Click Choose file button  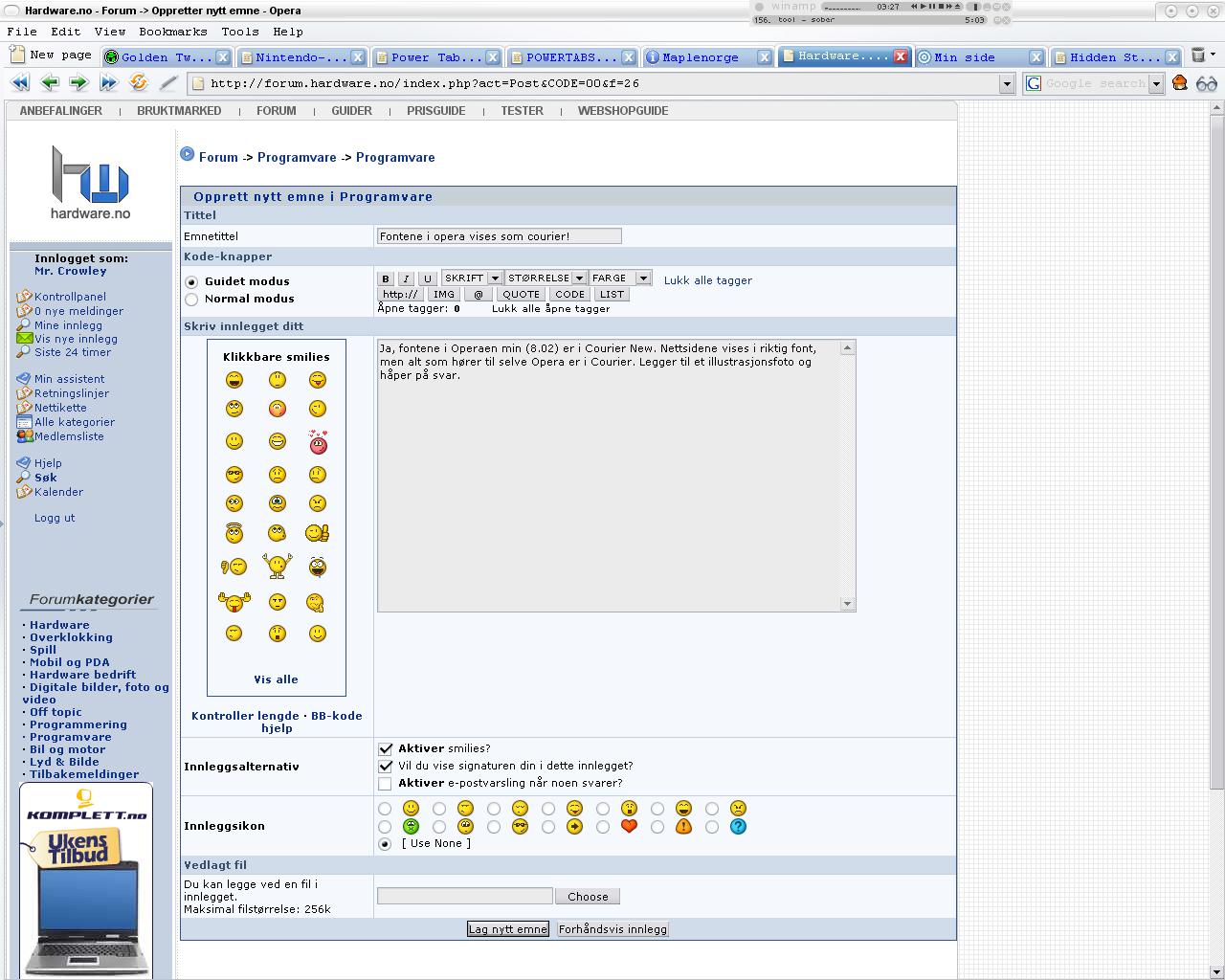(588, 897)
